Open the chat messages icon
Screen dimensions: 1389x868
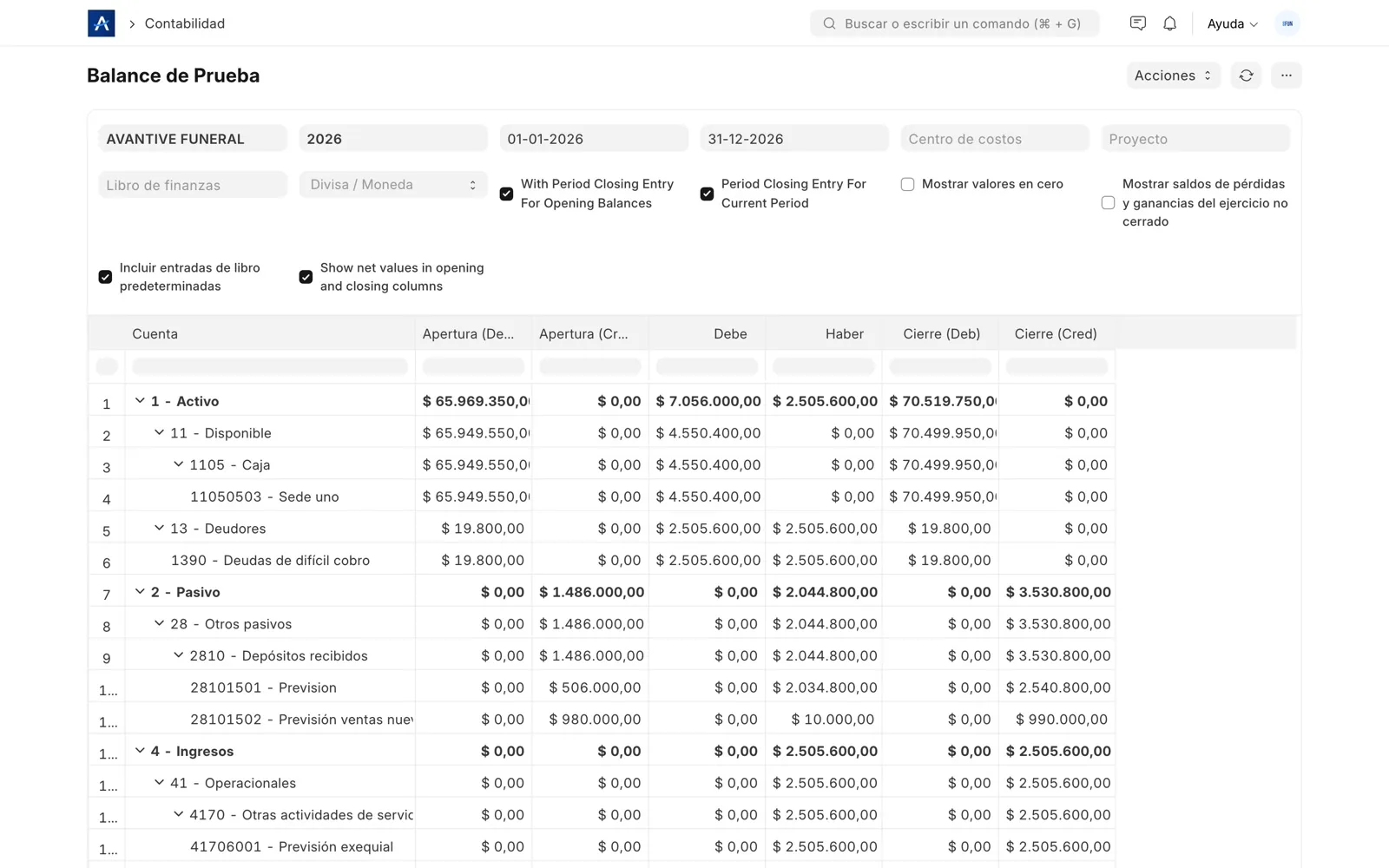[x=1137, y=23]
